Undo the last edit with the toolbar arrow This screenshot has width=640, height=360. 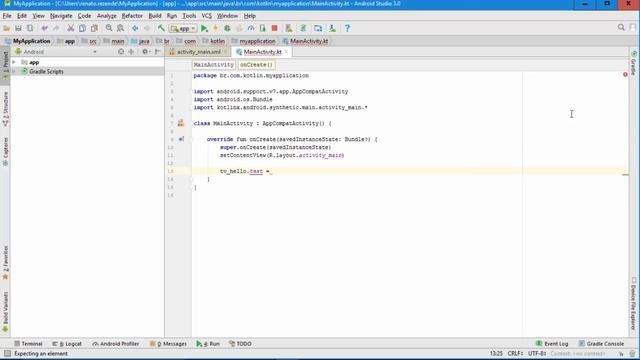tap(44, 28)
